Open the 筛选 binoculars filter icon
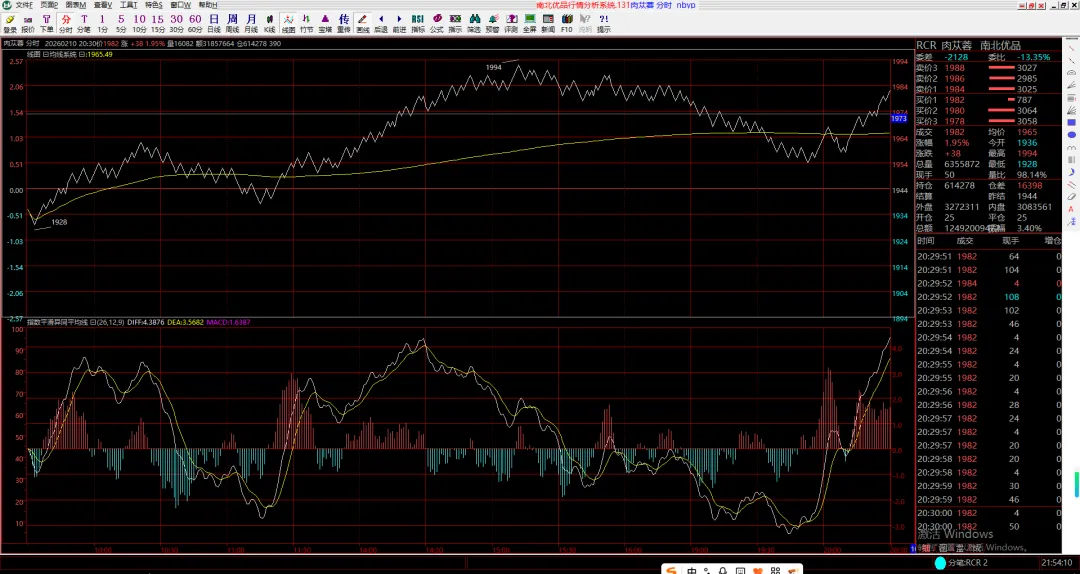The height and width of the screenshot is (574, 1080). tap(474, 23)
